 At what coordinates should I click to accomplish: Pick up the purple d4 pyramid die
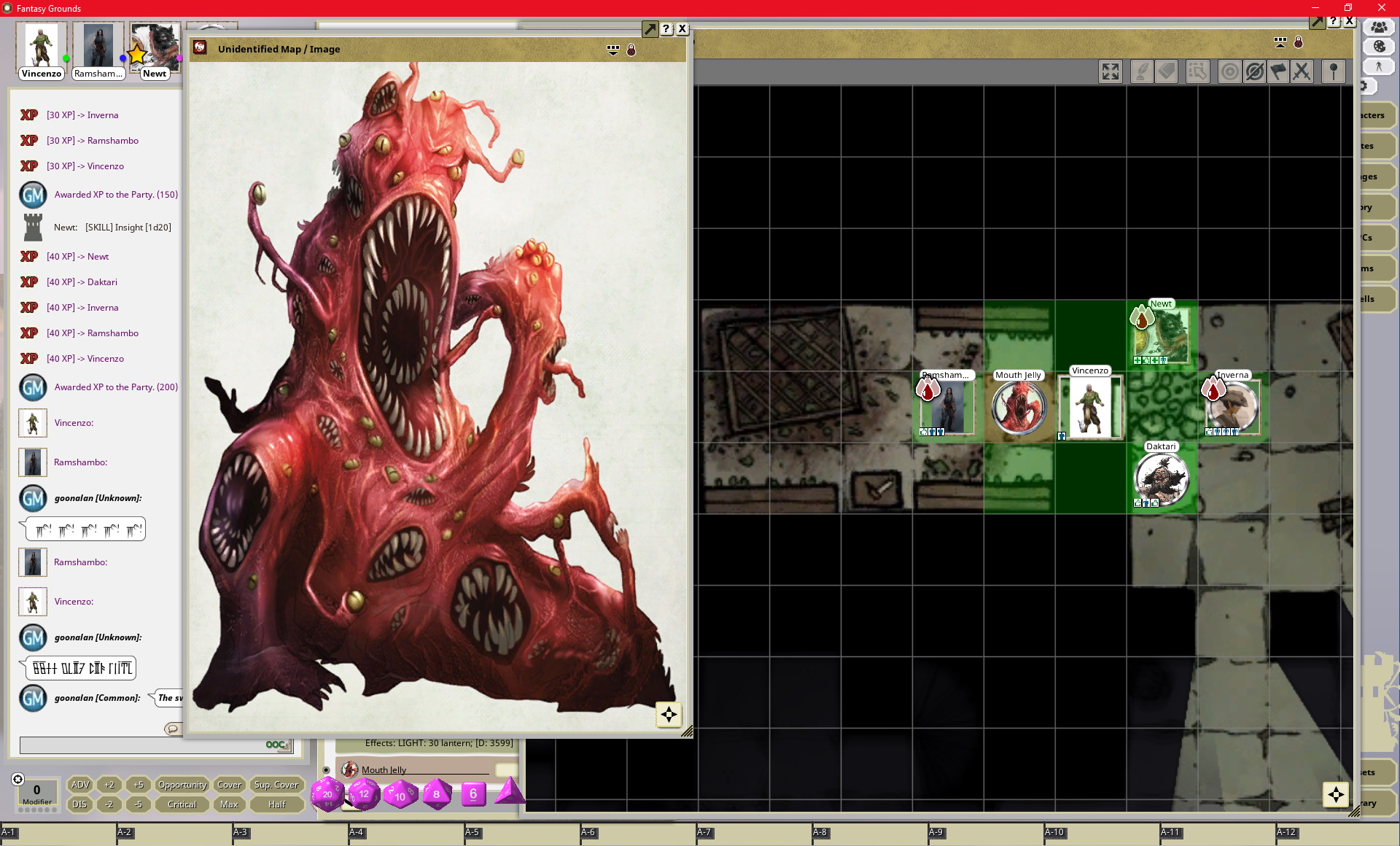(509, 791)
